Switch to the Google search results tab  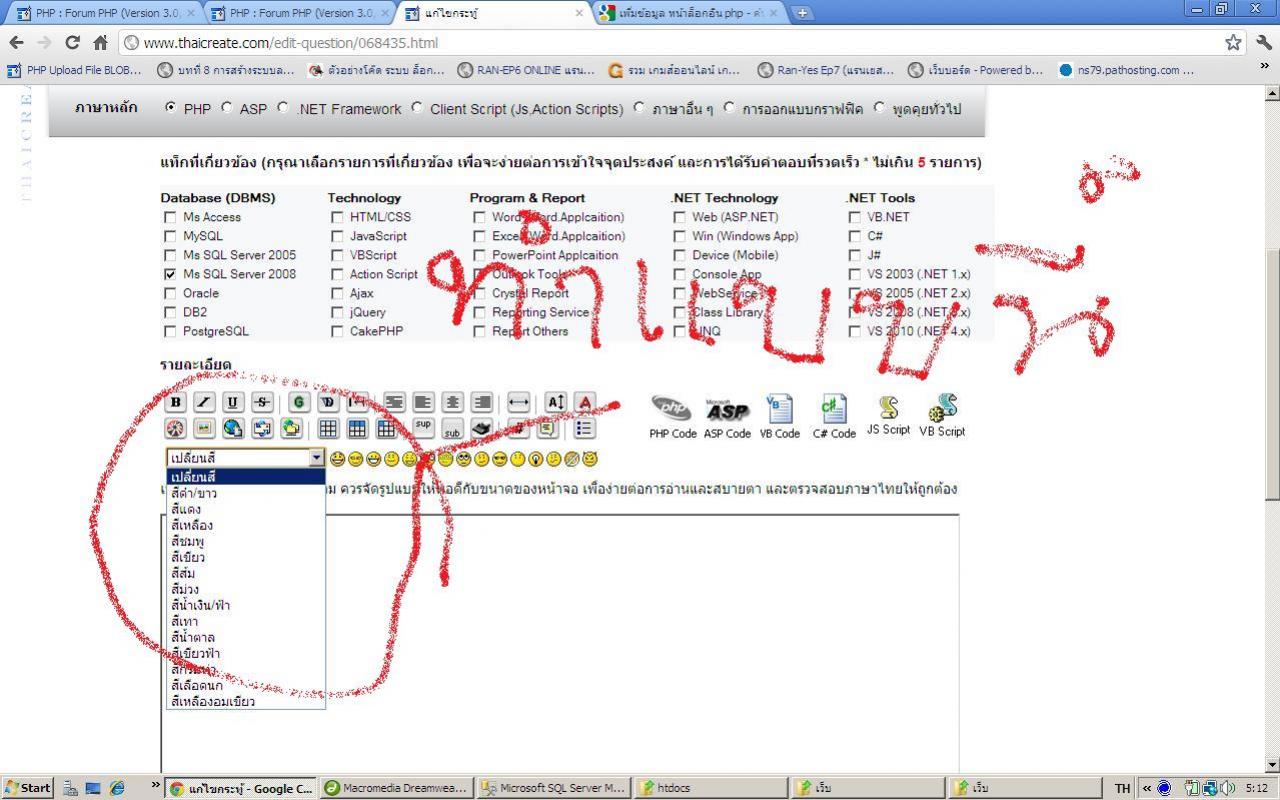686,13
